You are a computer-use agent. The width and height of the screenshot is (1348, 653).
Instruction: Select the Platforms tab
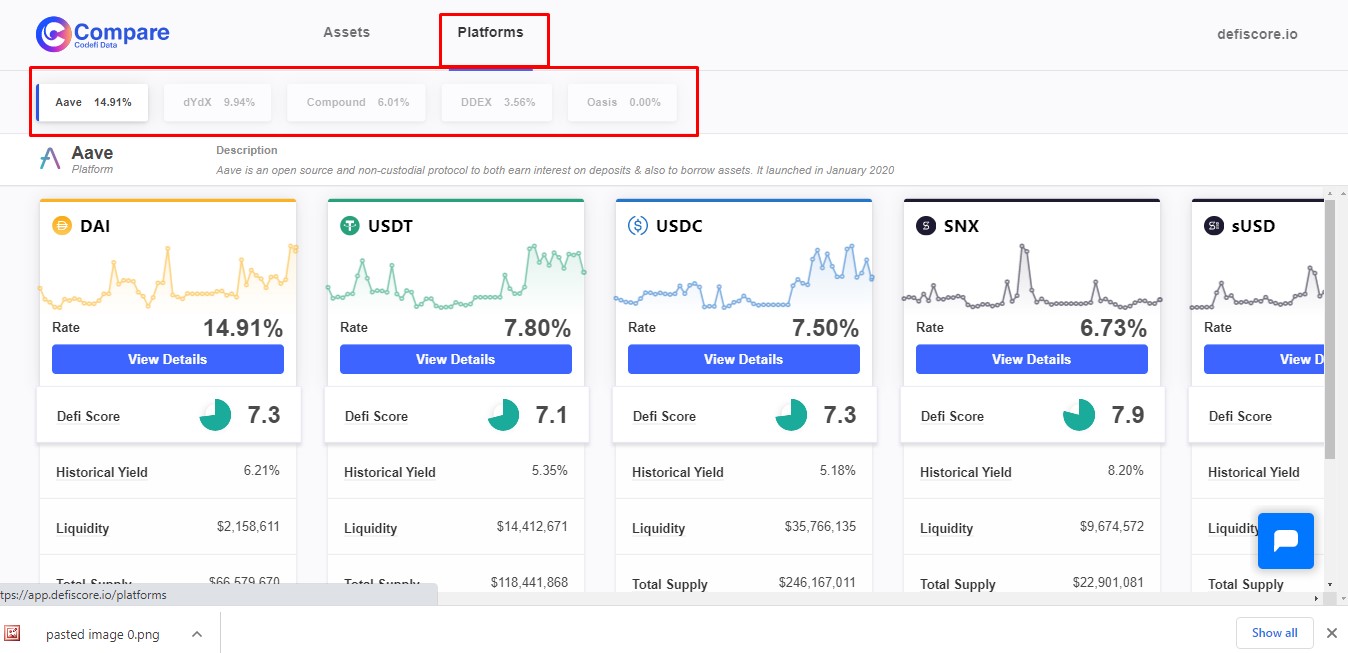pos(490,32)
